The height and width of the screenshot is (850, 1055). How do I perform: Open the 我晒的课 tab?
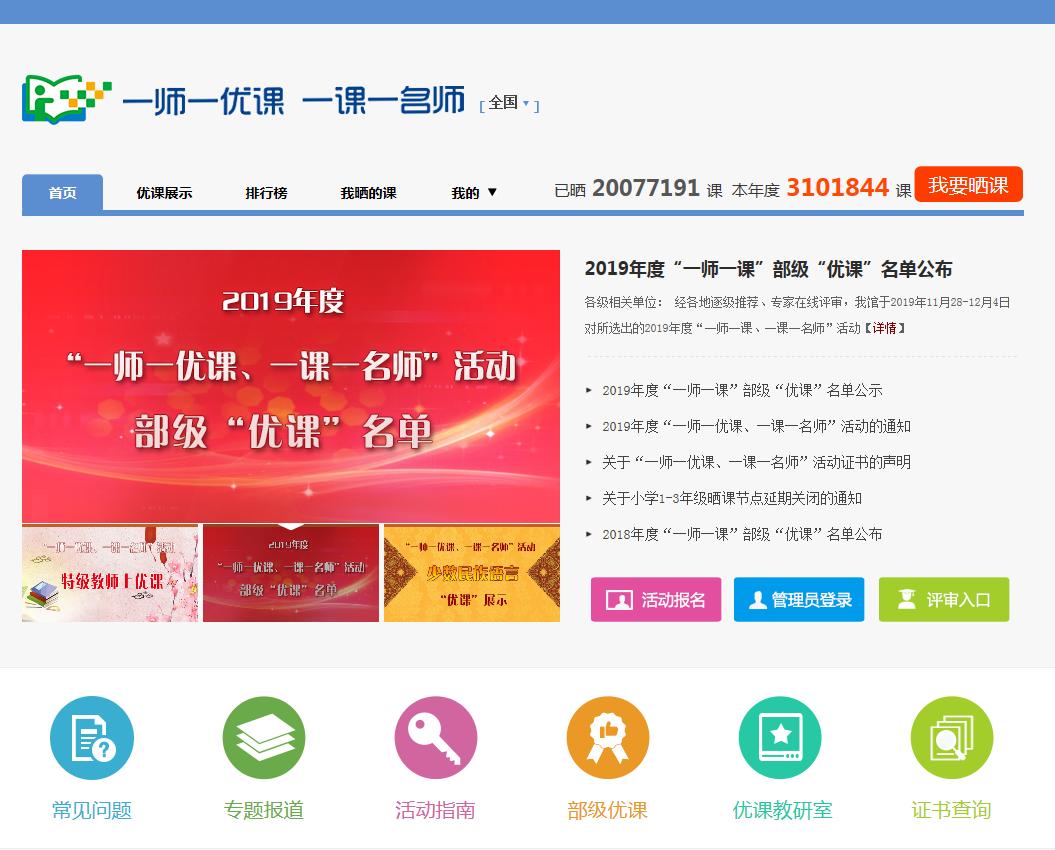tap(367, 193)
